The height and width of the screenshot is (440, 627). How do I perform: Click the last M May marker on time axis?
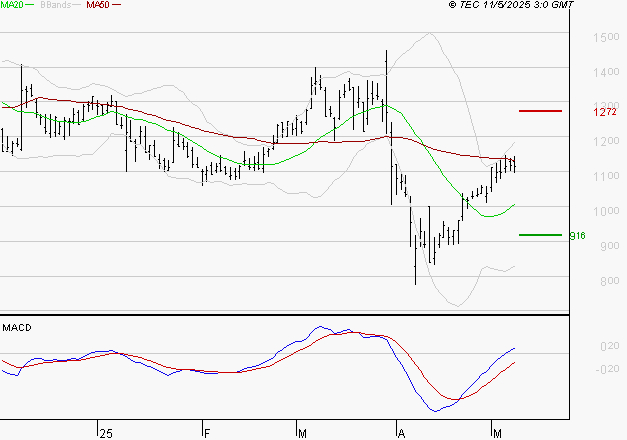coord(497,434)
